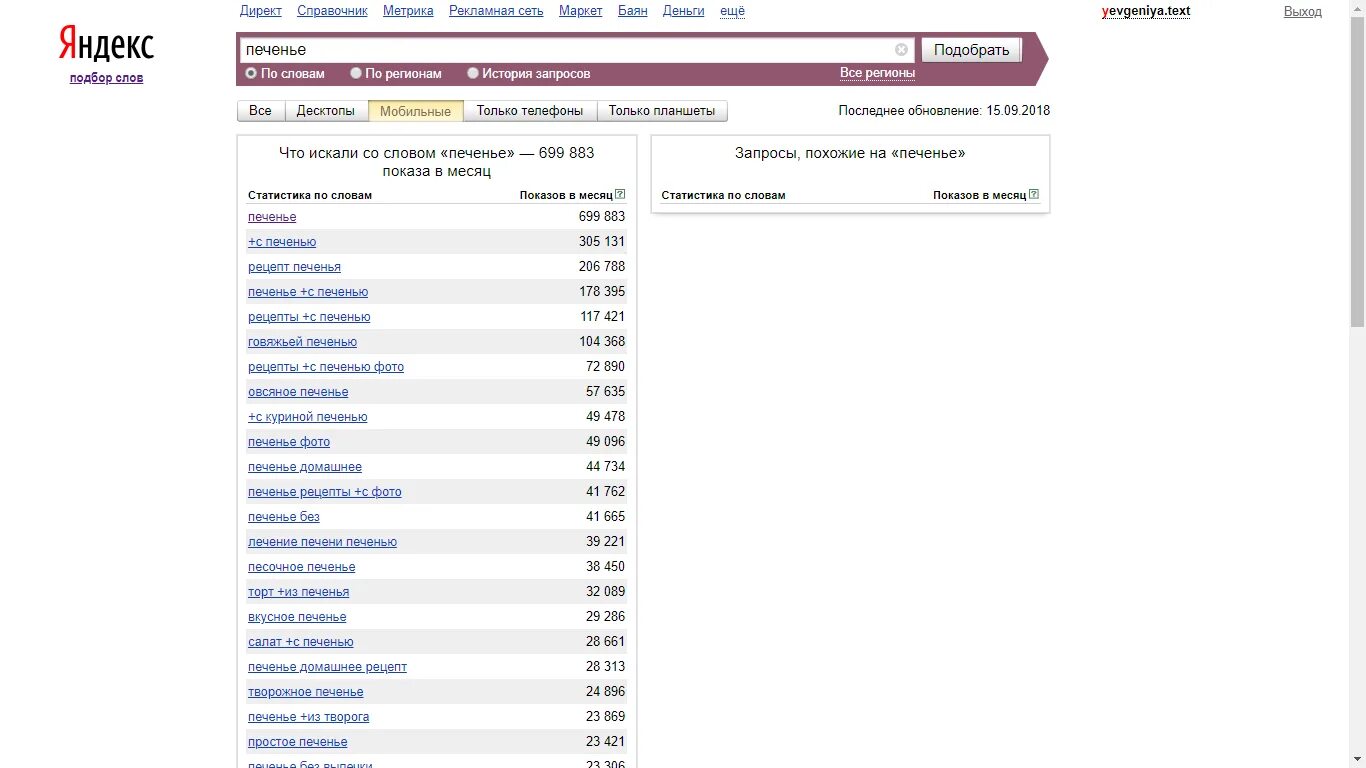The height and width of the screenshot is (768, 1366).
Task: Select the 'История запросов' radio button
Action: pos(473,73)
